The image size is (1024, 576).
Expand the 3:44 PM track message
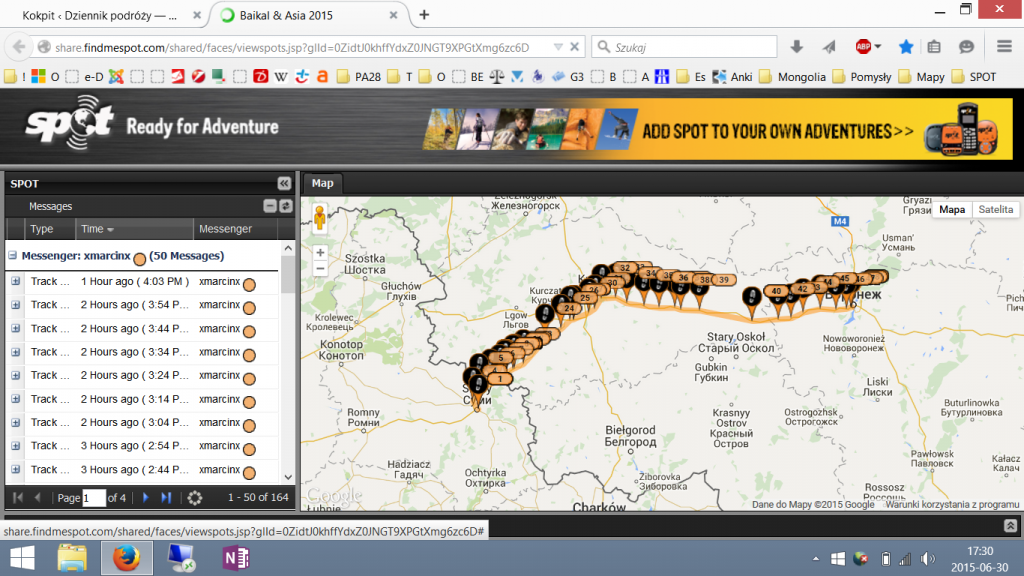16,328
